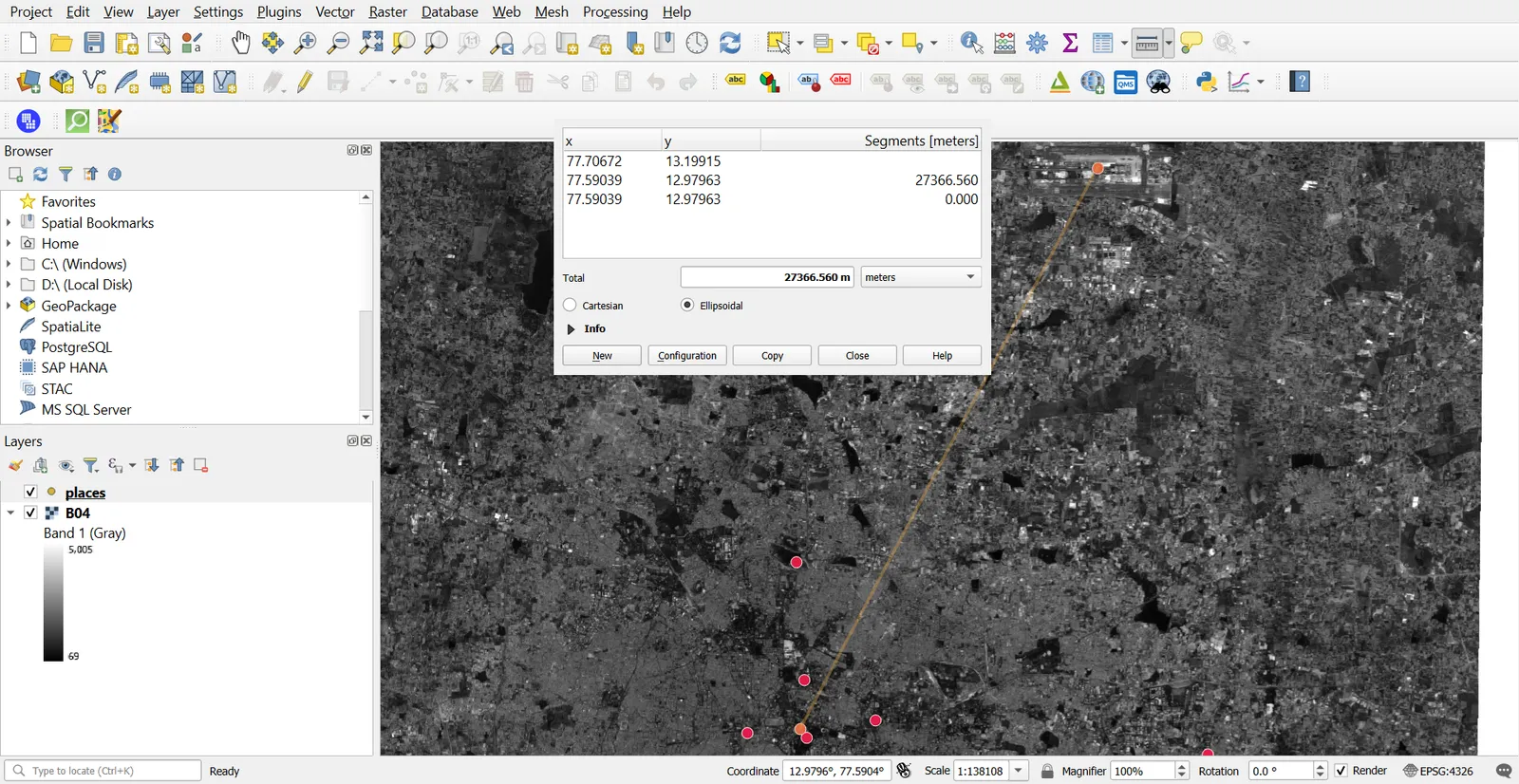Select the Cartesian radio button

570,306
